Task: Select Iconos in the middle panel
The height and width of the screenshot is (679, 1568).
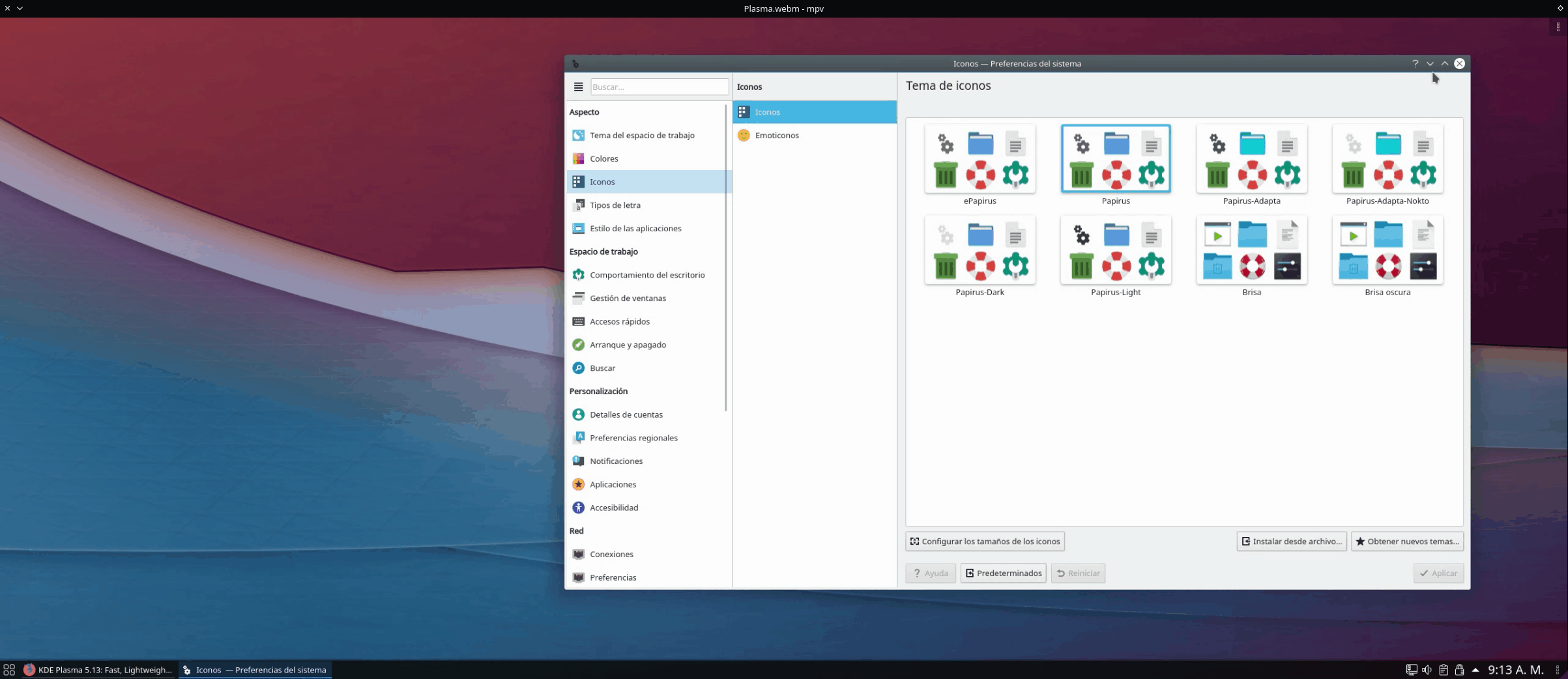Action: coord(767,111)
